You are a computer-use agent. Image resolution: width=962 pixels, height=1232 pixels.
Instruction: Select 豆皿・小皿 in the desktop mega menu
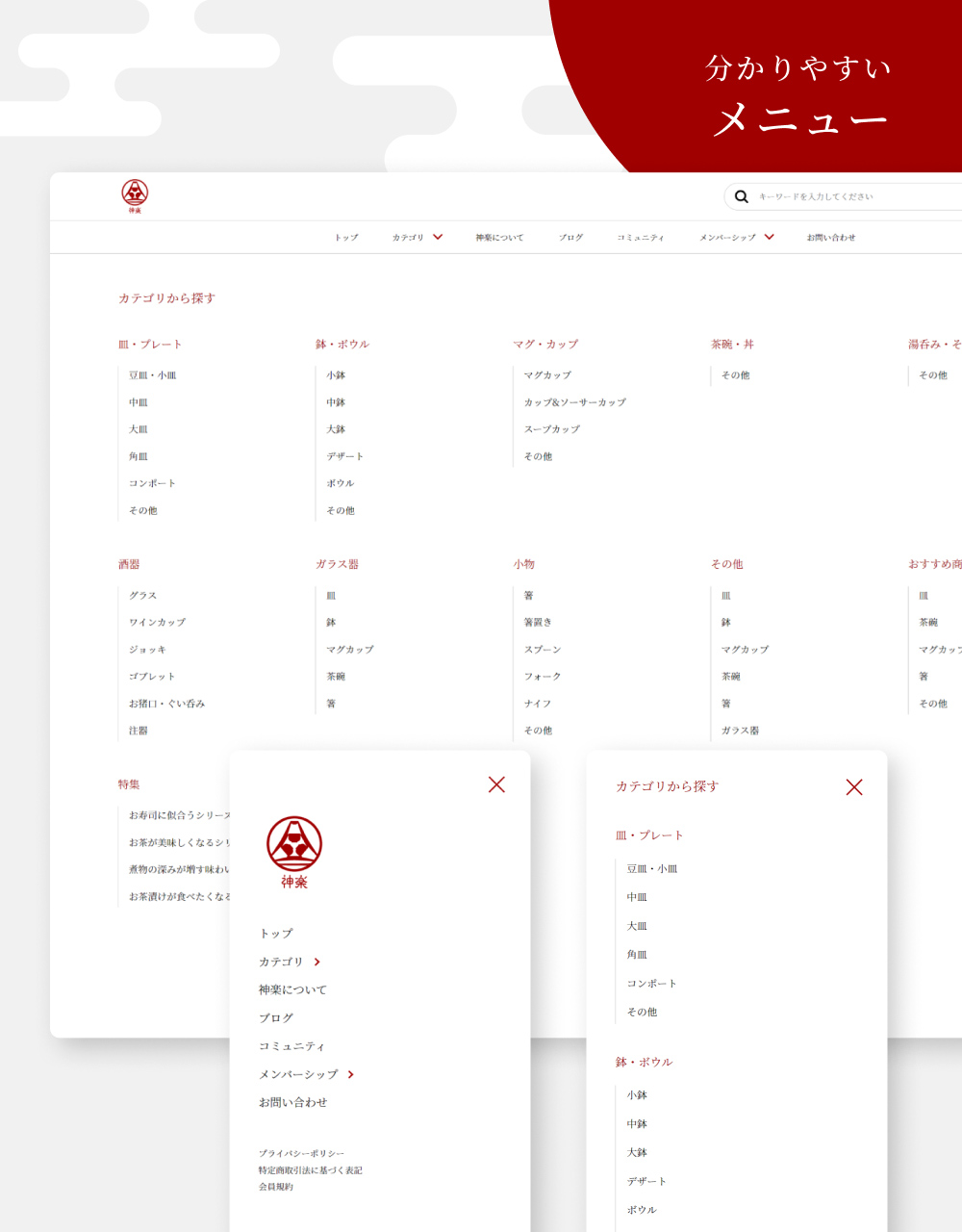pyautogui.click(x=153, y=375)
